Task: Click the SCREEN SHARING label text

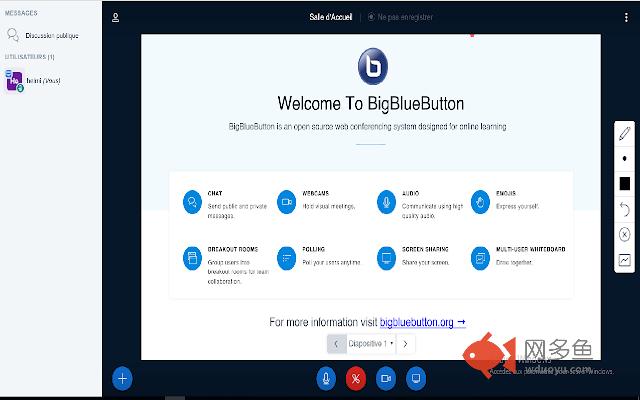Action: [425, 249]
